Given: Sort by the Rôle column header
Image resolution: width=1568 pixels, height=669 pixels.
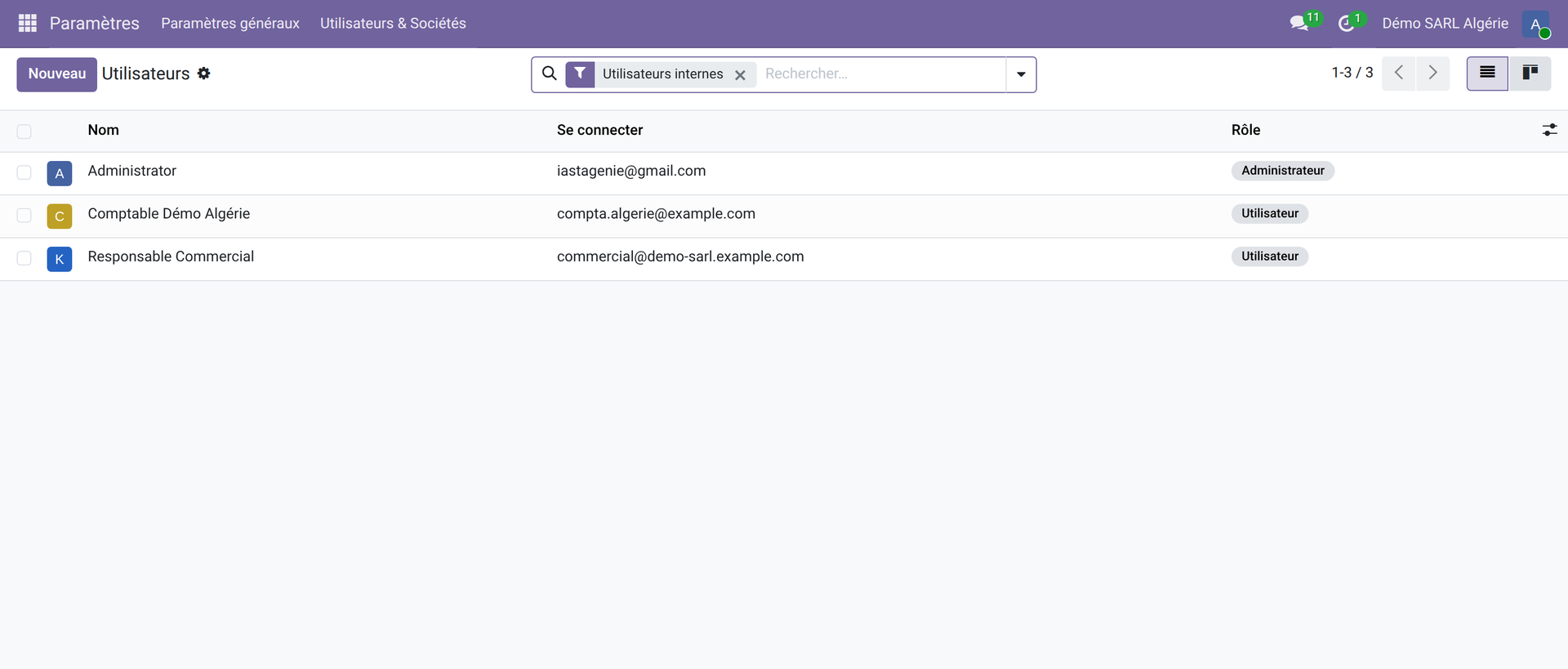Looking at the screenshot, I should click(1246, 130).
